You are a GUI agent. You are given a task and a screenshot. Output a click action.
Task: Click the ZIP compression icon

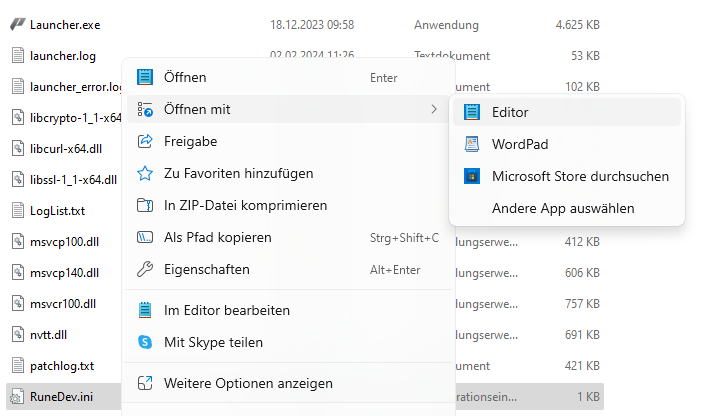[x=145, y=206]
